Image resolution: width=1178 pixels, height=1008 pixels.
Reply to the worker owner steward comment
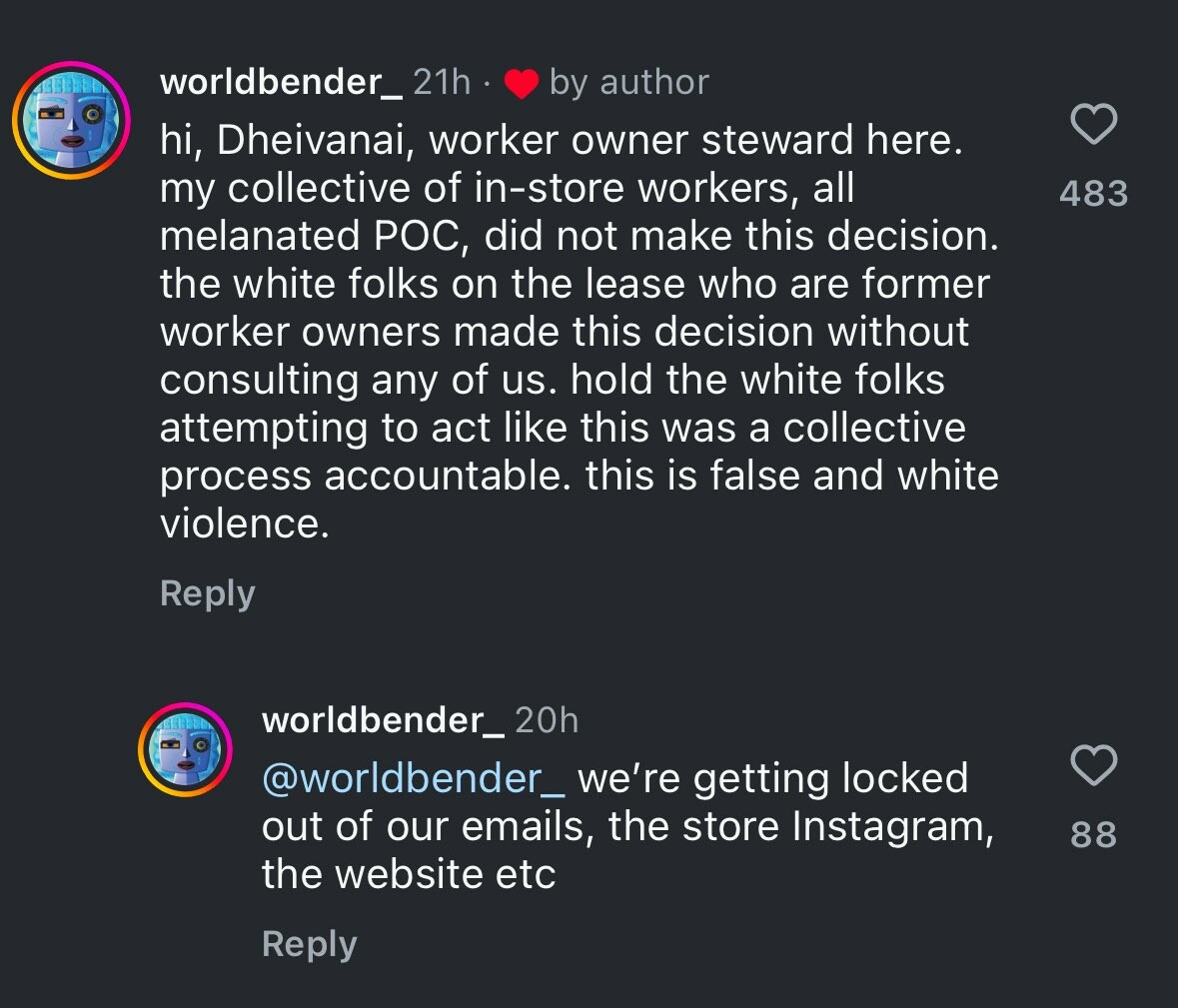point(208,593)
